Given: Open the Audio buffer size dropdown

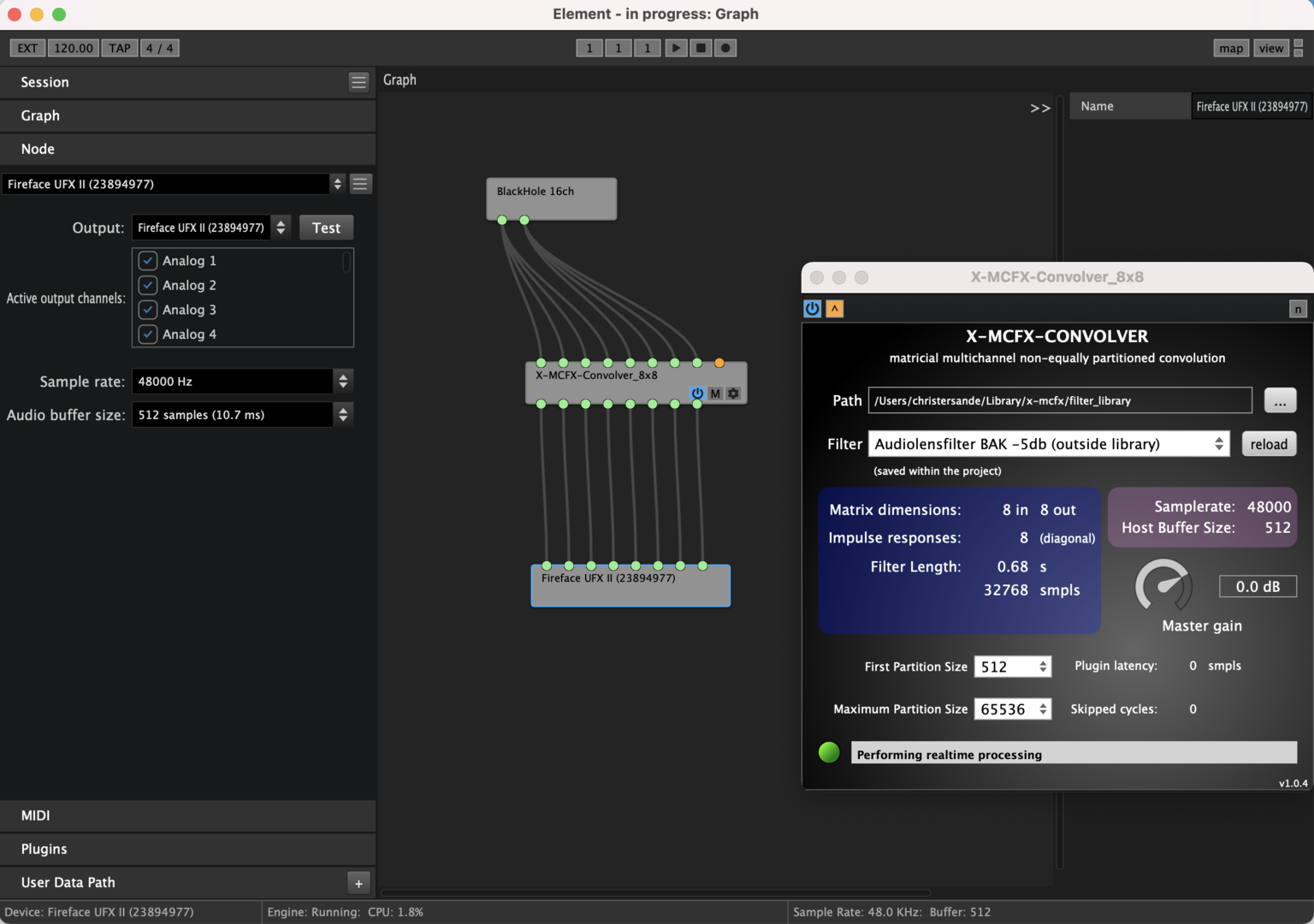Looking at the screenshot, I should (242, 415).
